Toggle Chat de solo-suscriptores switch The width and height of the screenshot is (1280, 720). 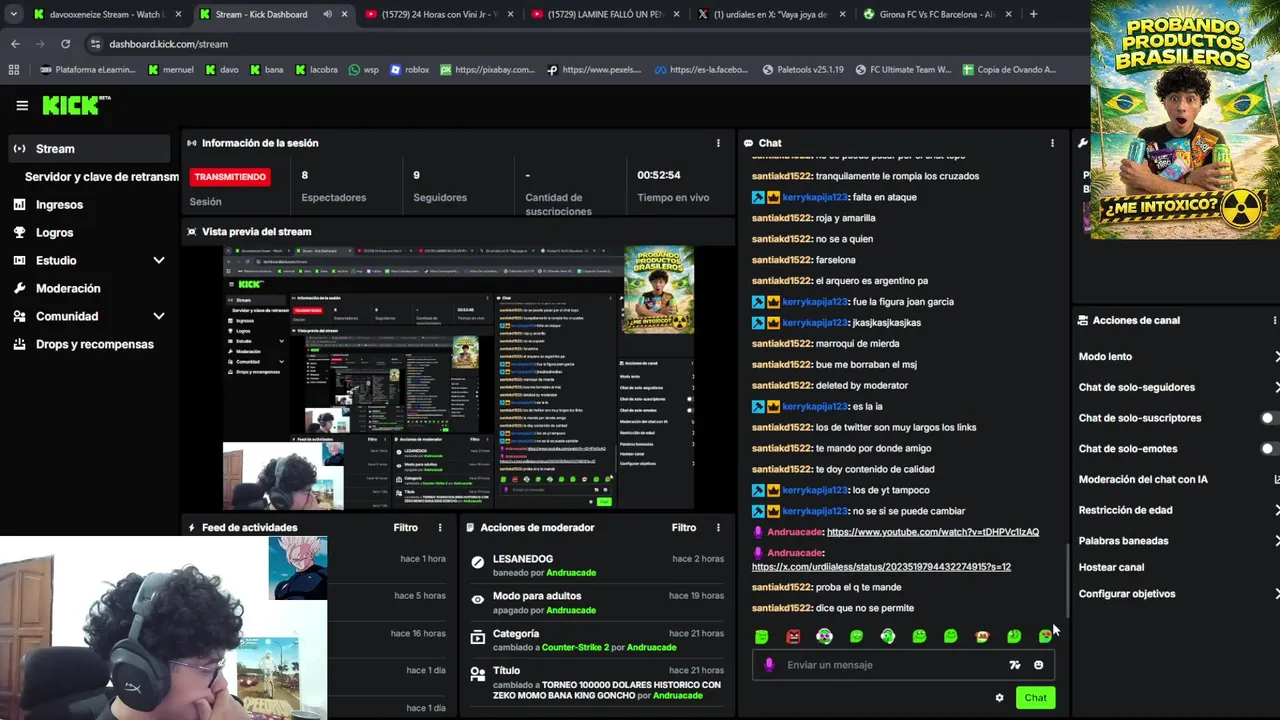click(1270, 418)
